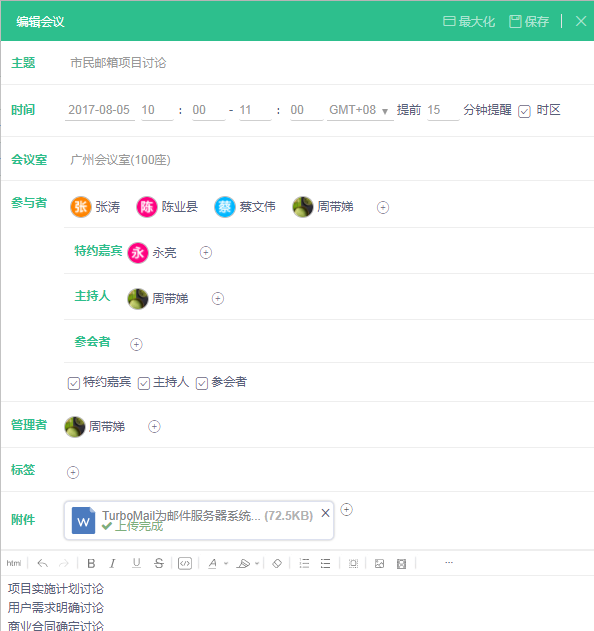This screenshot has width=594, height=631.
Task: Switch editor to html mode
Action: [x=14, y=563]
